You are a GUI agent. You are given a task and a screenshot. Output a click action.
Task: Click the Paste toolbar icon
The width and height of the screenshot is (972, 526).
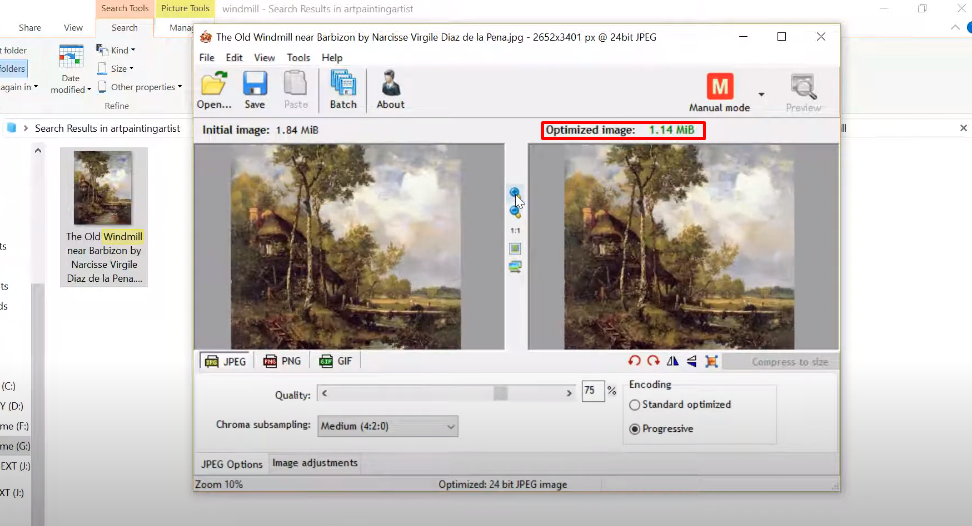[x=296, y=84]
